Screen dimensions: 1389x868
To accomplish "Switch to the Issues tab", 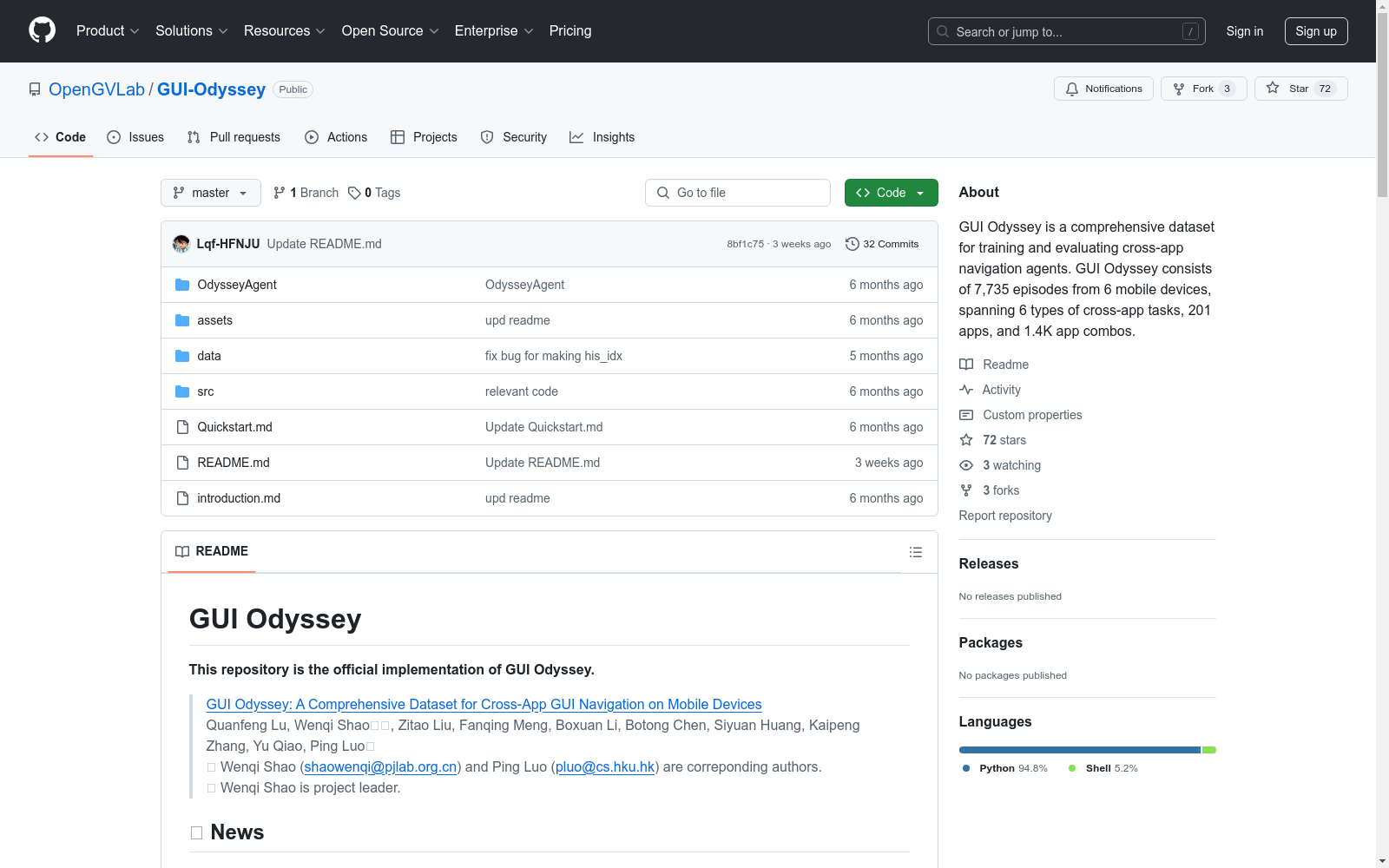I will [x=135, y=137].
